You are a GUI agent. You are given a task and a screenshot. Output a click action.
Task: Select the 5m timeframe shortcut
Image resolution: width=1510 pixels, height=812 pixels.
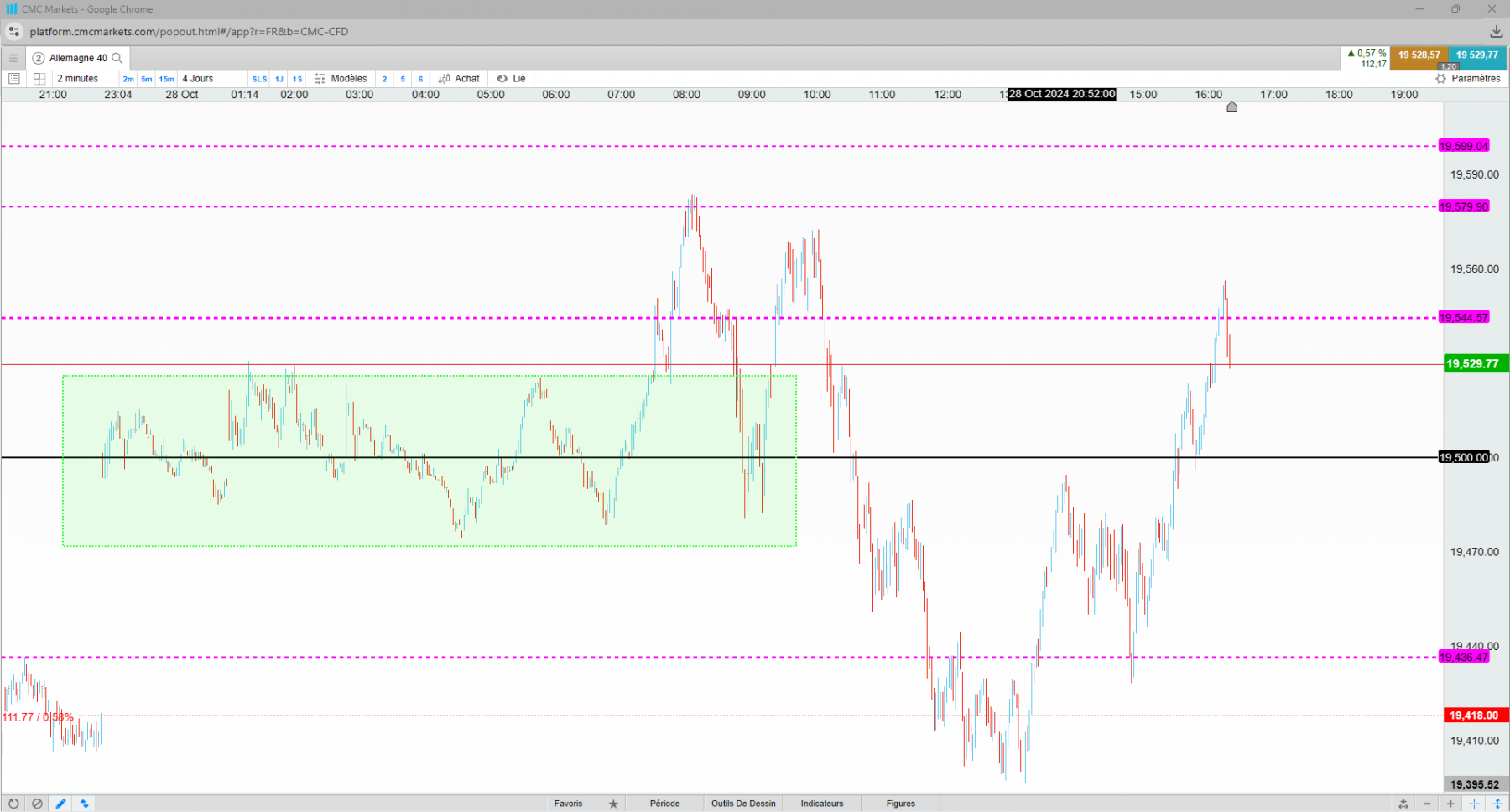coord(147,79)
